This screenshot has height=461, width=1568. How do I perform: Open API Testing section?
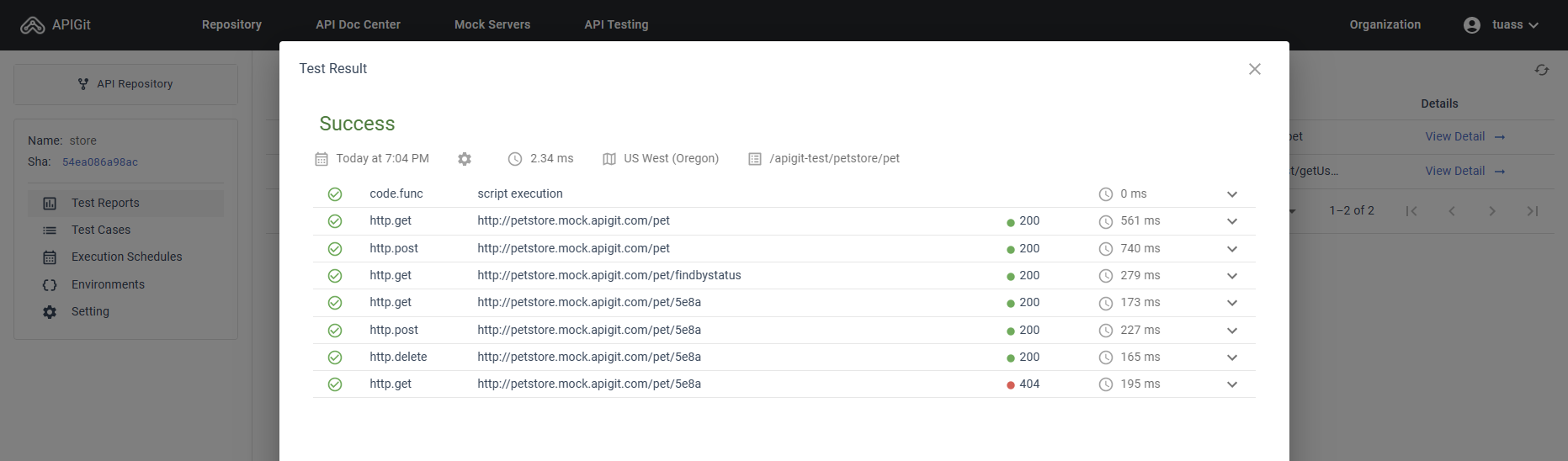(616, 24)
